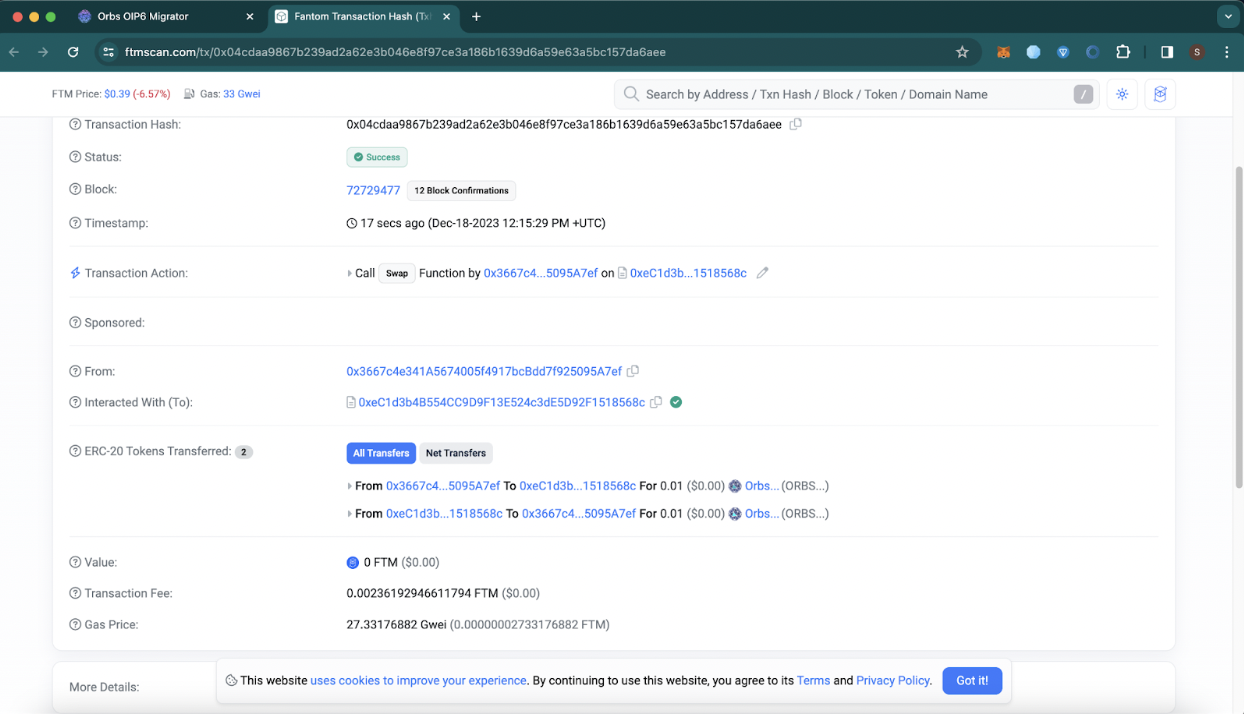The width and height of the screenshot is (1244, 714).
Task: Reload the page in the browser
Action: click(73, 52)
